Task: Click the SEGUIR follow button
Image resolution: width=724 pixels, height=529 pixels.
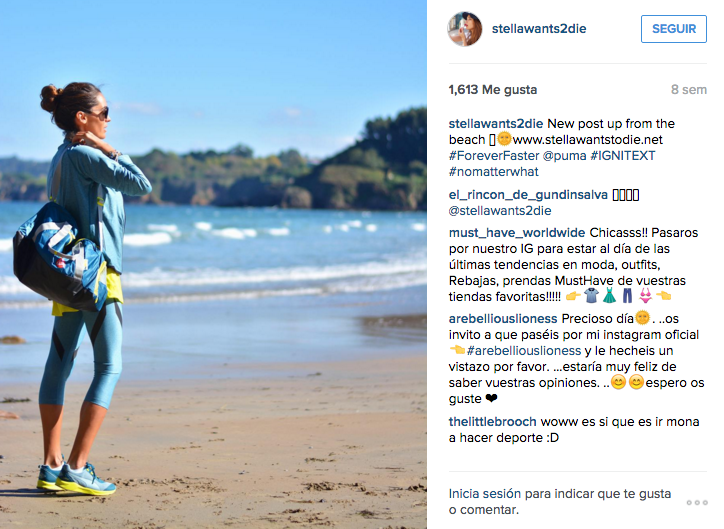Action: (x=674, y=29)
